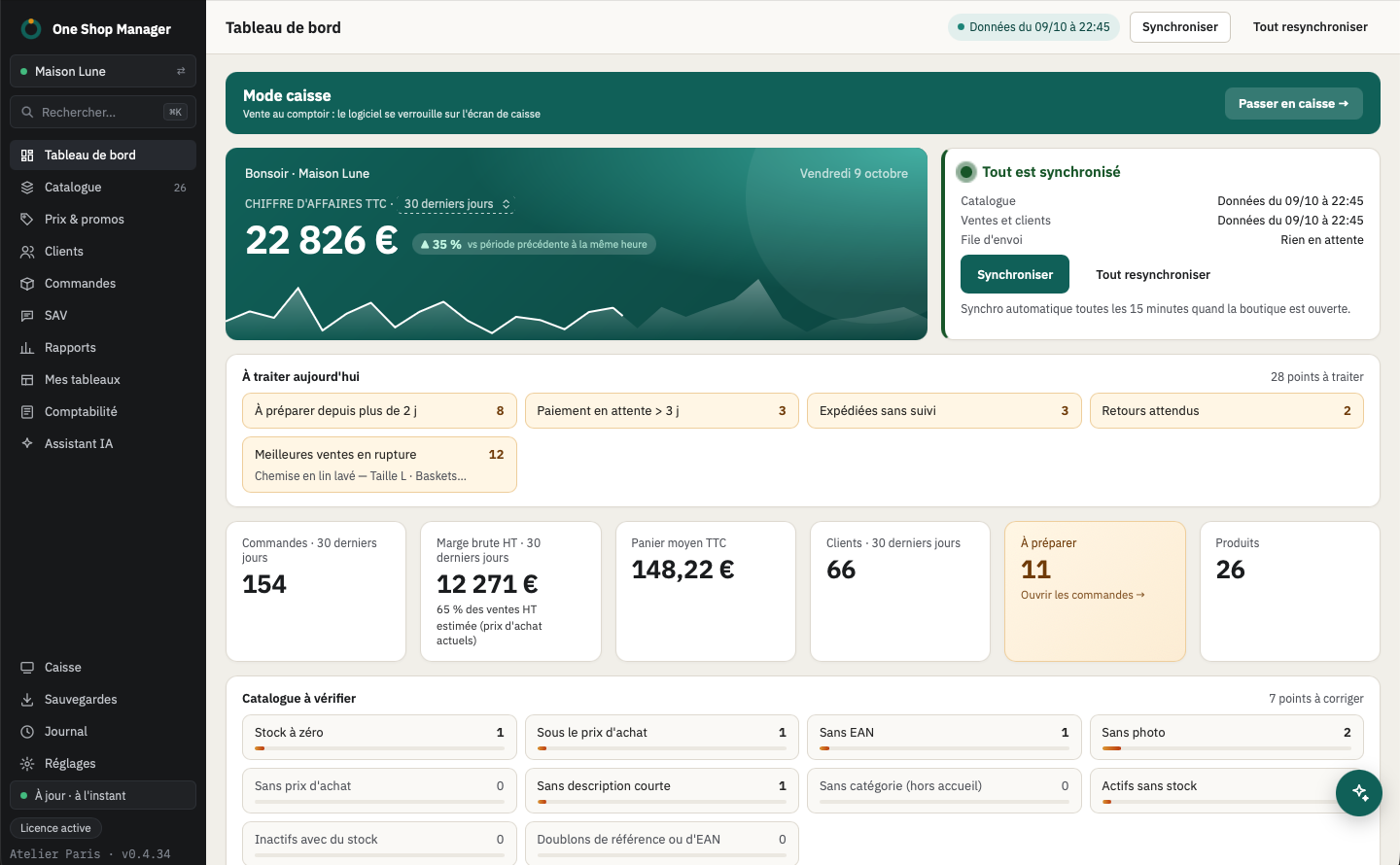Click the Prix & promos tag icon

click(x=27, y=220)
